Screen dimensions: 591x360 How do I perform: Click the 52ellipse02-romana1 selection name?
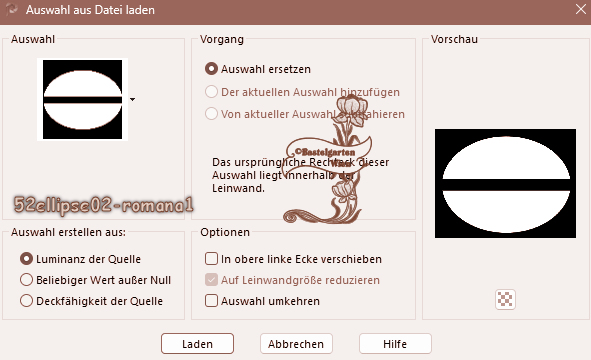104,205
